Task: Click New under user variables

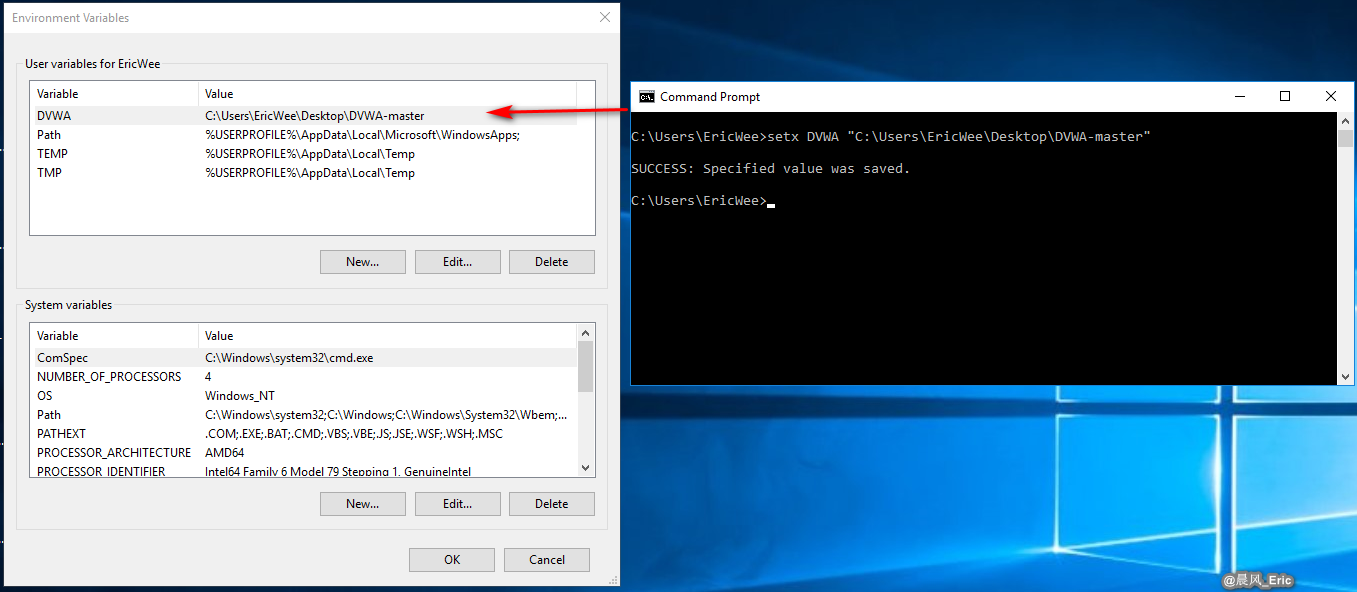Action: 362,261
